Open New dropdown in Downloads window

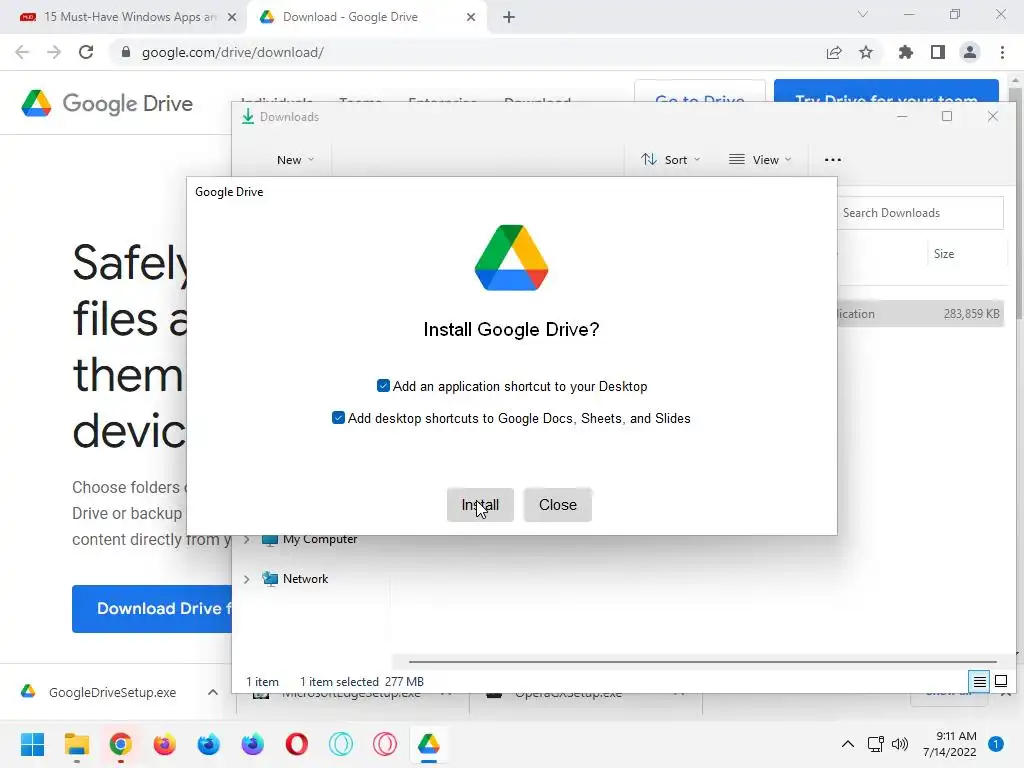(295, 160)
